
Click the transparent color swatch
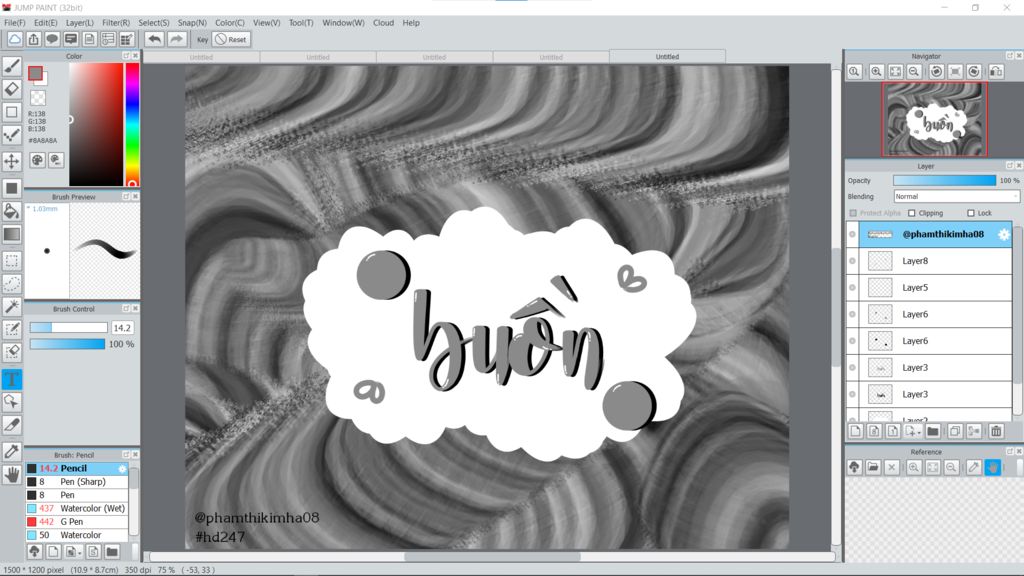point(38,98)
